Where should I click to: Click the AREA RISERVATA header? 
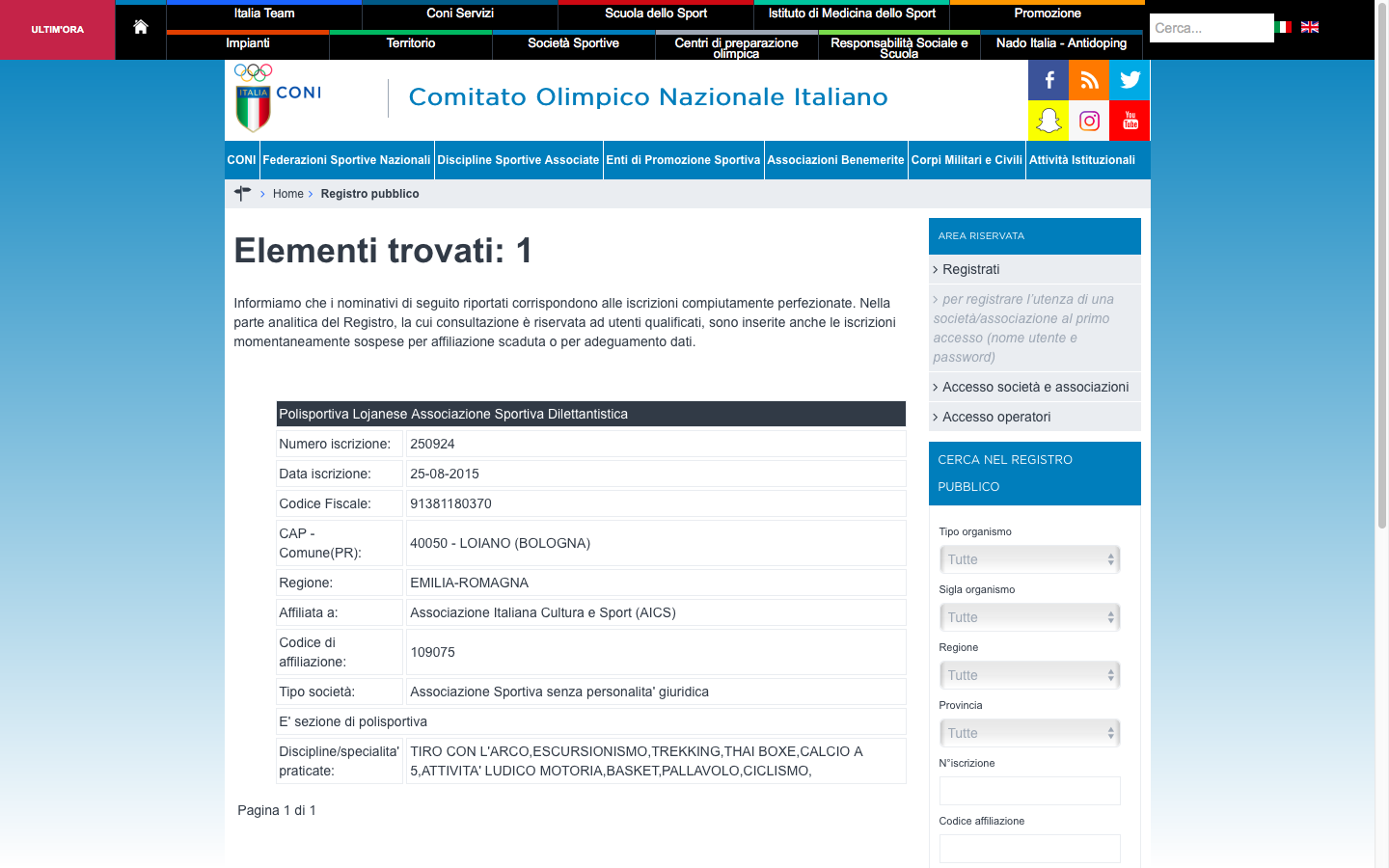tap(1035, 236)
